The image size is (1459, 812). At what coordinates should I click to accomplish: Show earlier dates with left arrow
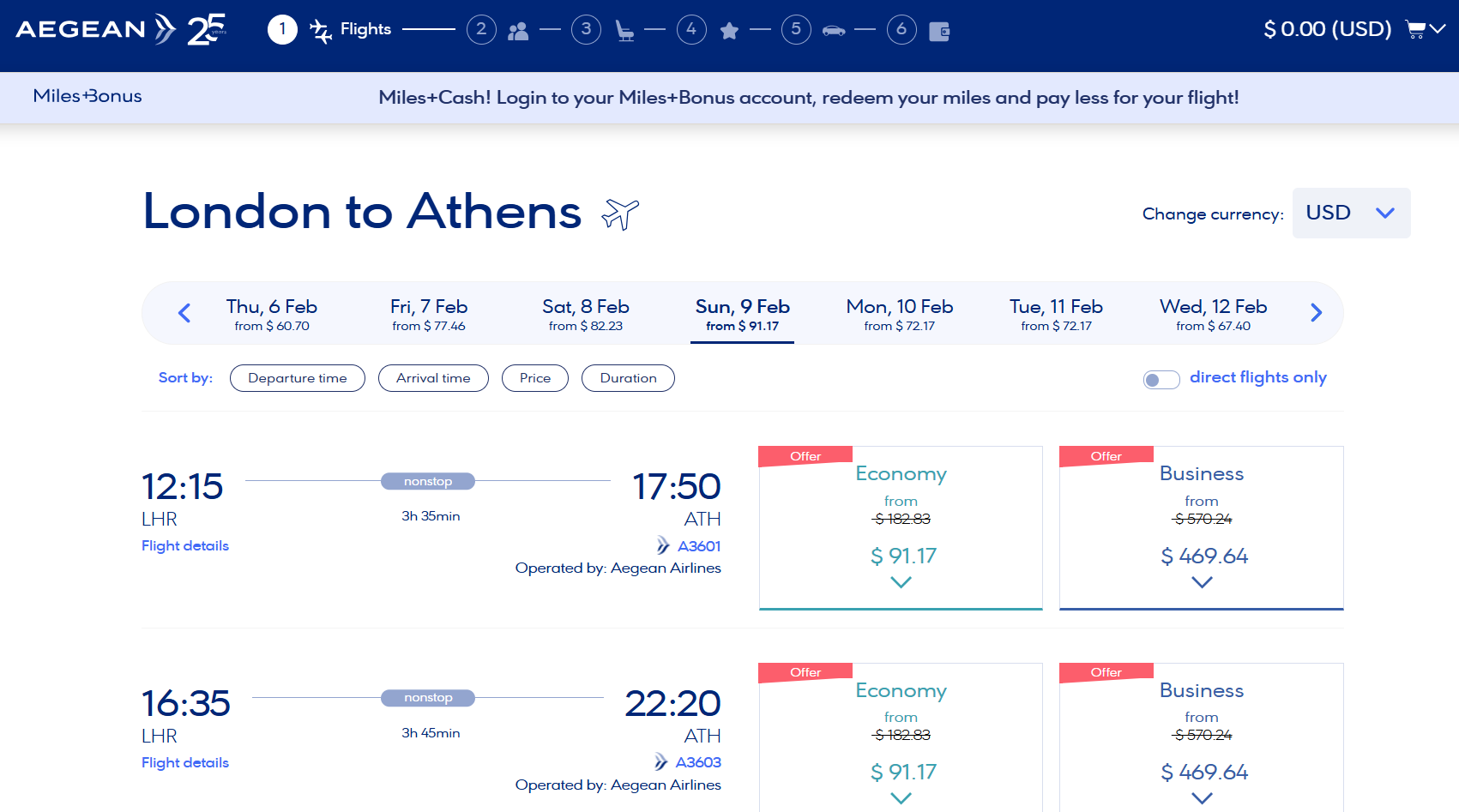[184, 313]
